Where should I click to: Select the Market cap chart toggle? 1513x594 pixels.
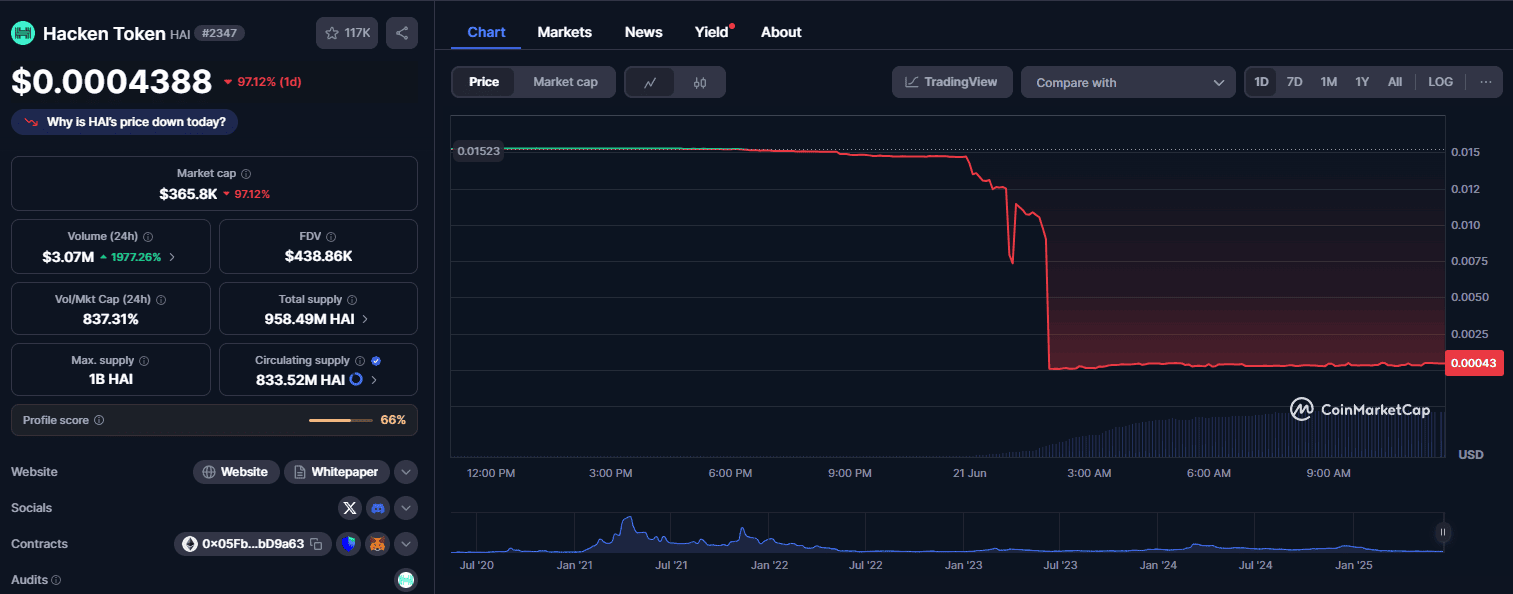(x=566, y=82)
